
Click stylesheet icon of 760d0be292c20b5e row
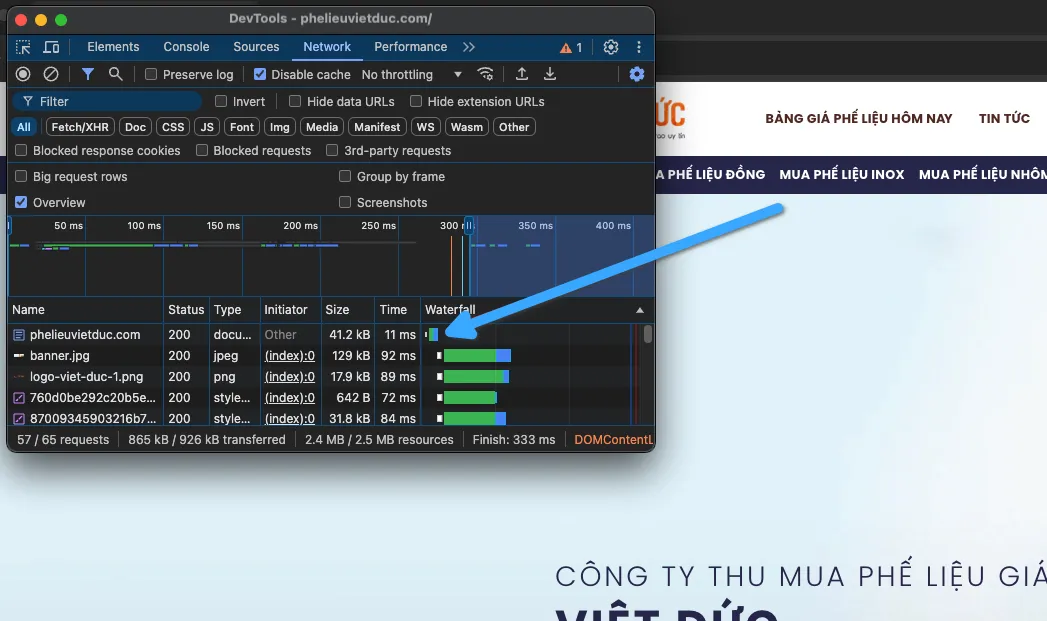pyautogui.click(x=19, y=398)
